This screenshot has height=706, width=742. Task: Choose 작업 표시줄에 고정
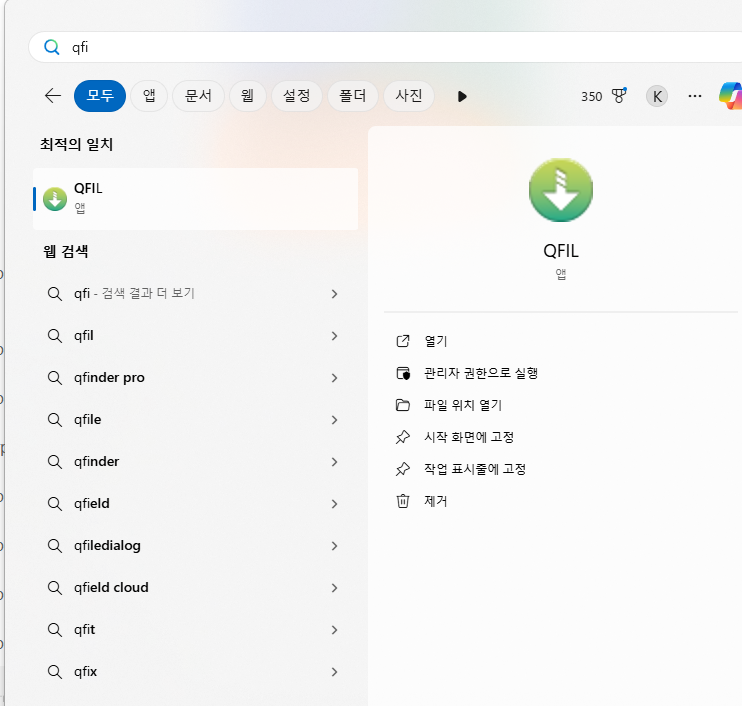pyautogui.click(x=475, y=469)
